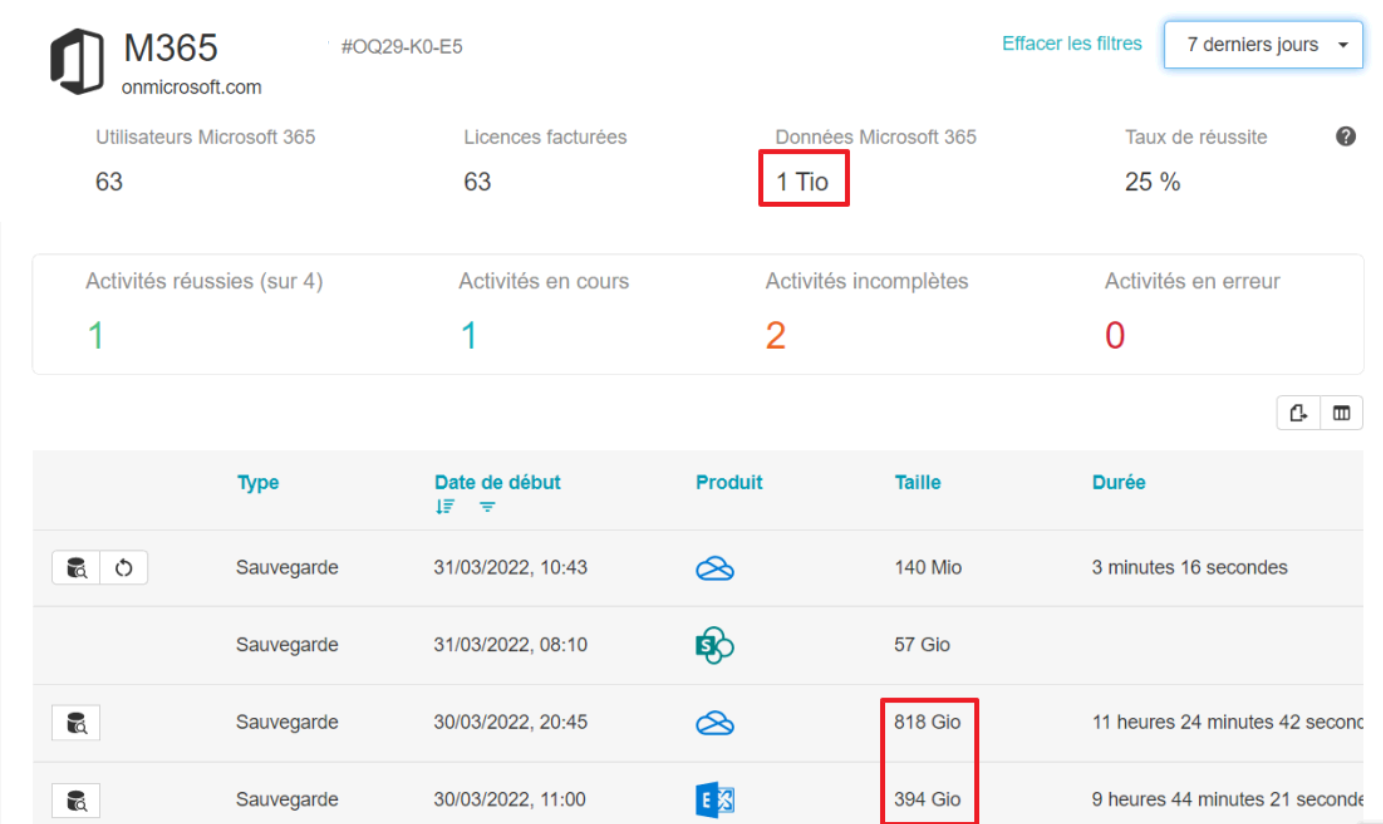The image size is (1383, 824).
Task: Click the OneDrive icon in the 140 Mio row
Action: point(715,569)
